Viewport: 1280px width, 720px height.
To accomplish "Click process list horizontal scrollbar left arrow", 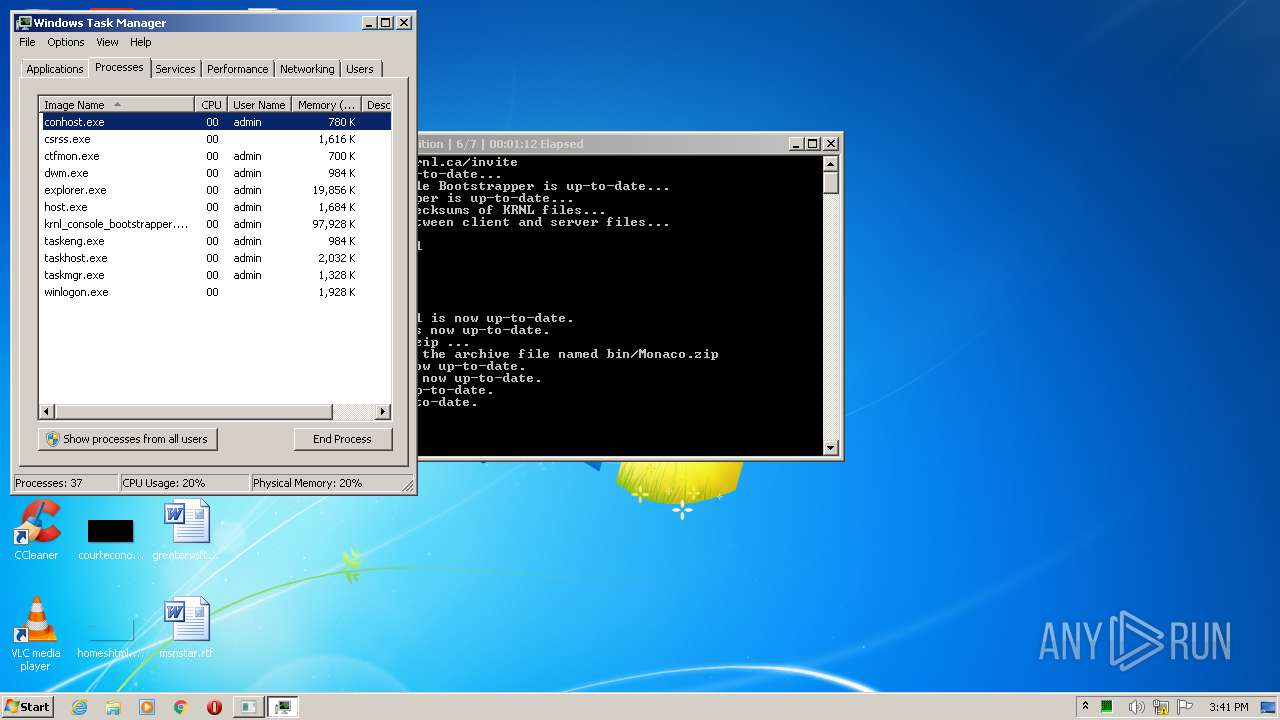I will [47, 411].
